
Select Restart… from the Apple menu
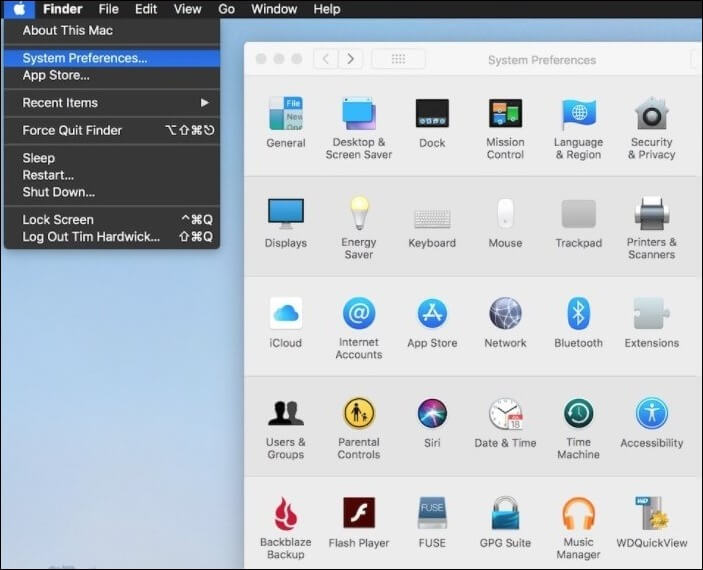(112, 175)
